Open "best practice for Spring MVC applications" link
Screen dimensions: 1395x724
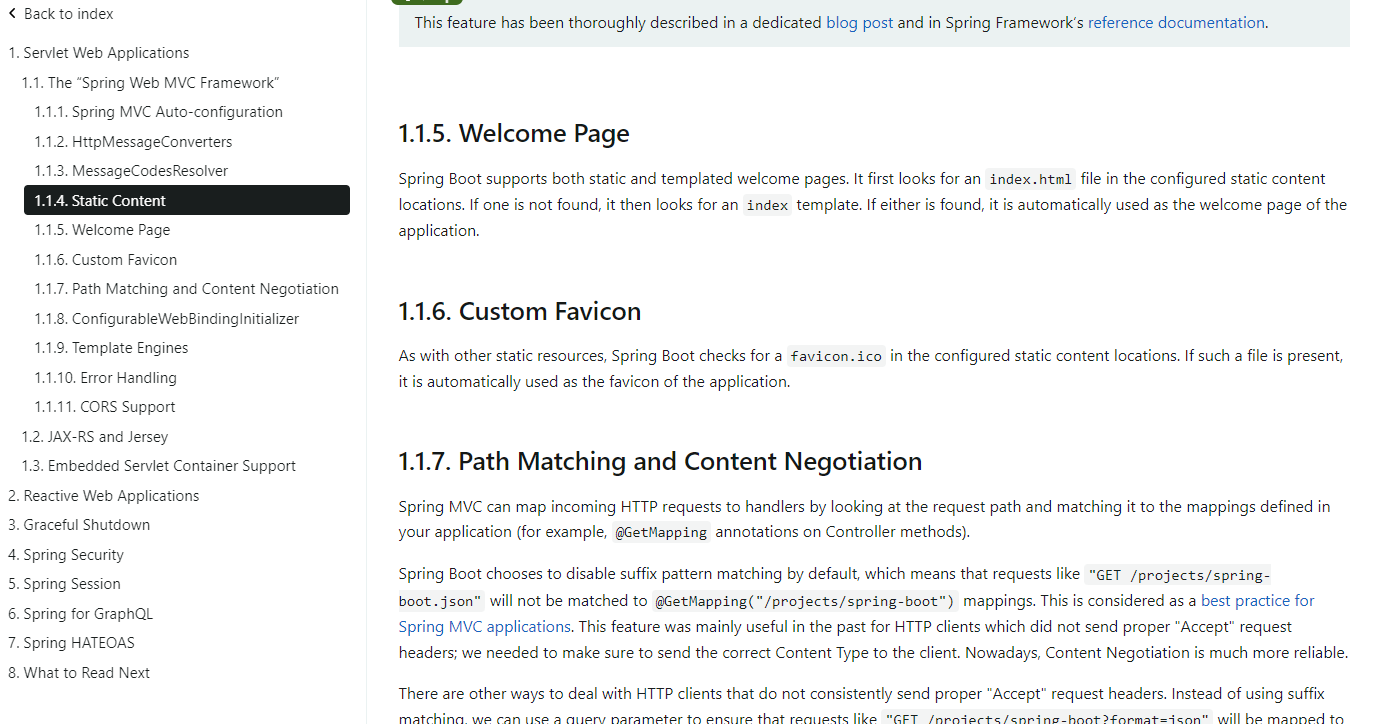(857, 614)
